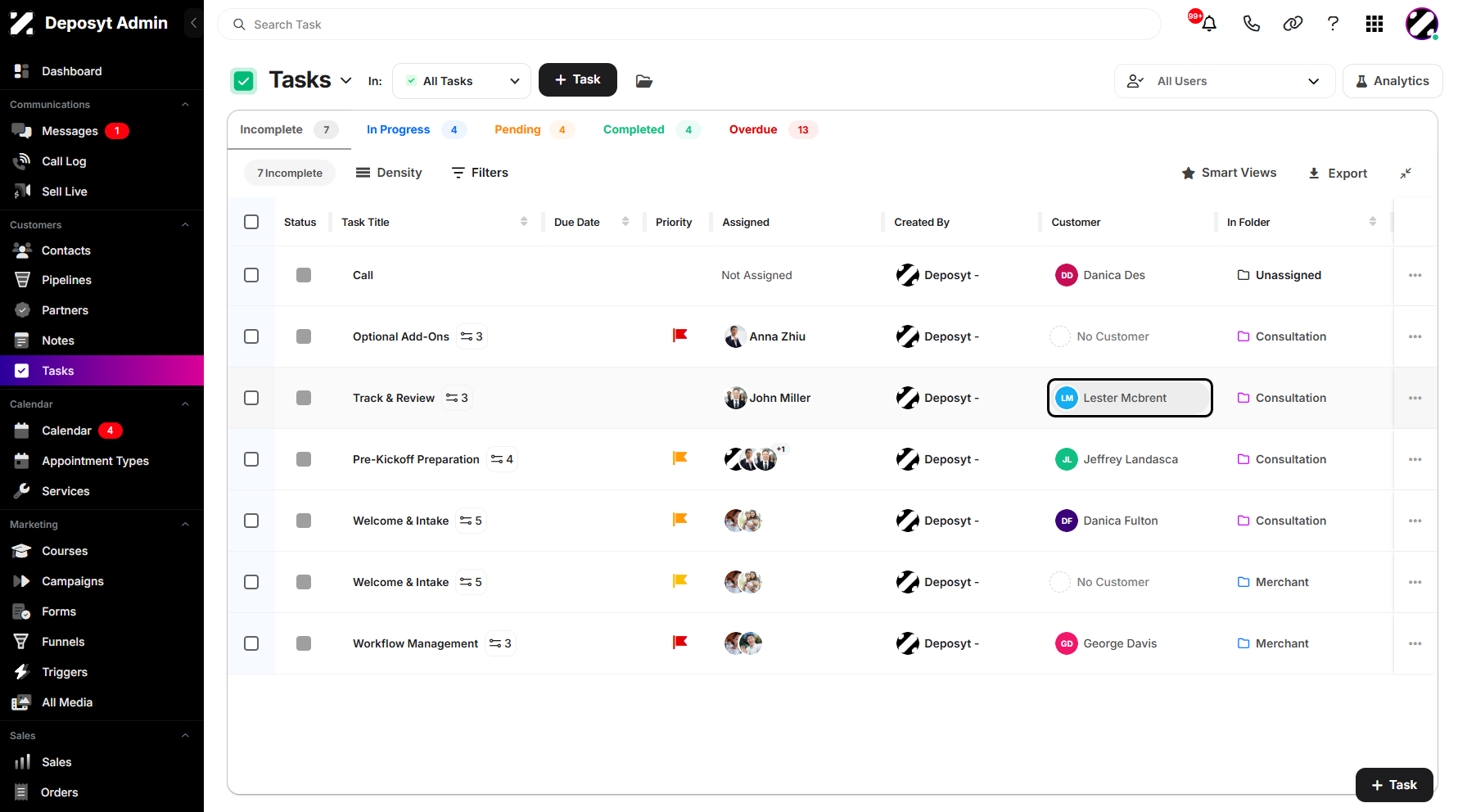Open help question mark icon

(x=1333, y=24)
